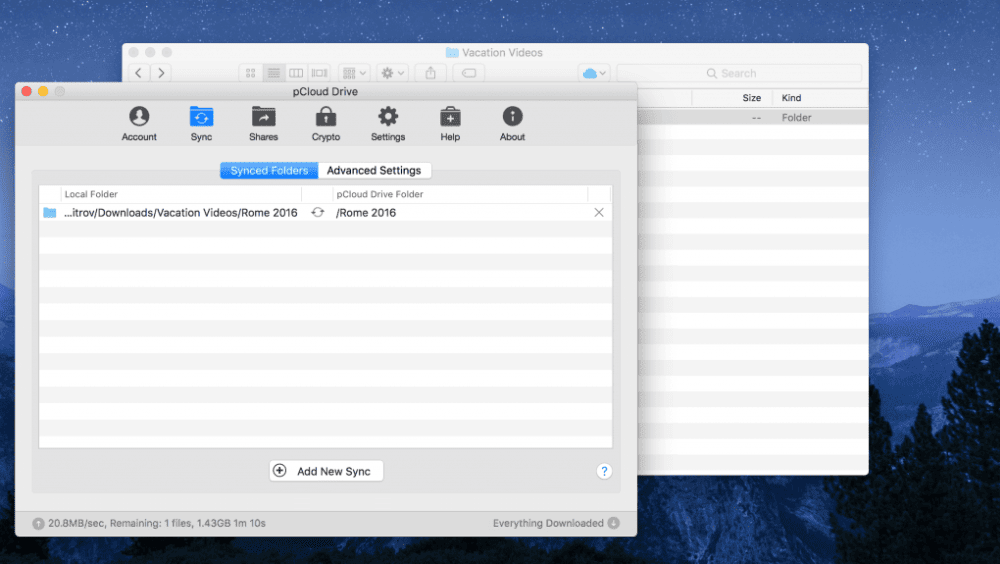Switch Finder to list view
The height and width of the screenshot is (564, 1000).
(274, 73)
